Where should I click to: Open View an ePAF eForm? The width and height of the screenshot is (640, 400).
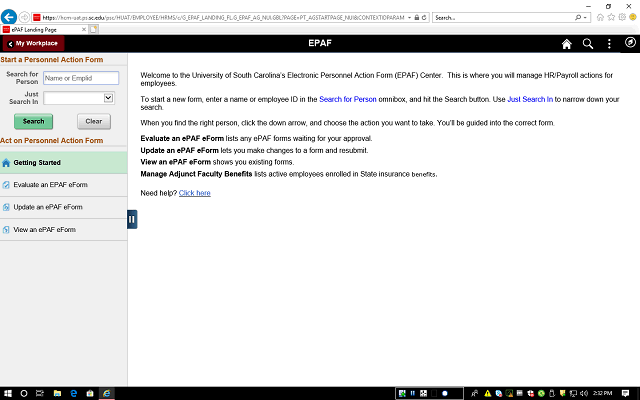[64, 230]
